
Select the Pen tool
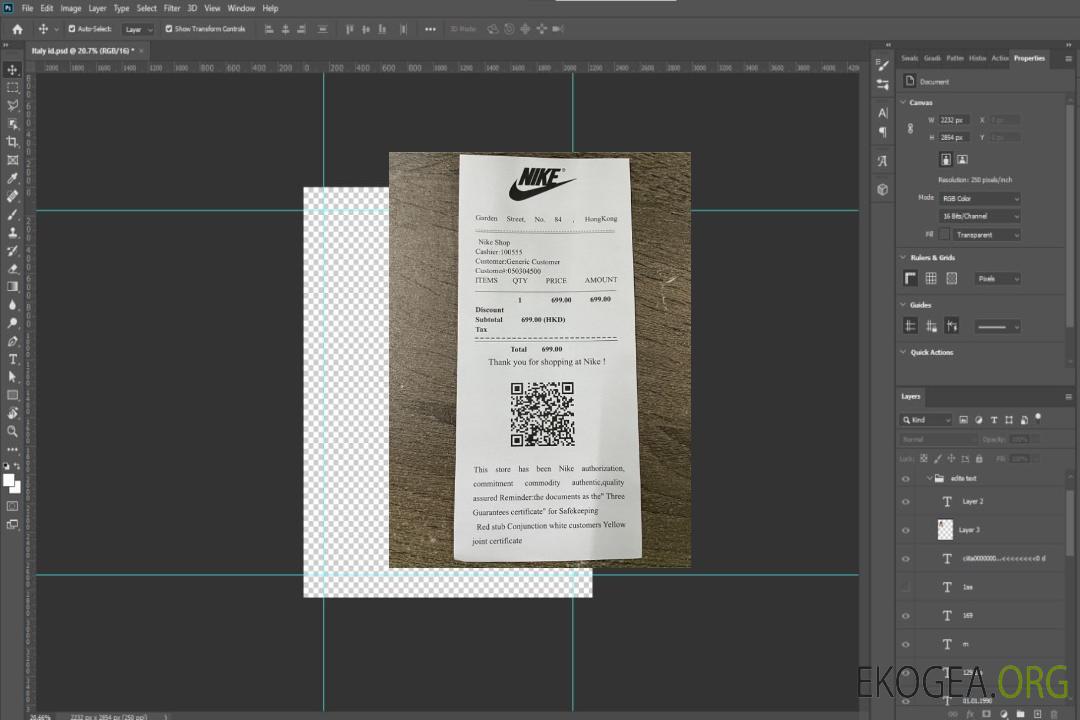pyautogui.click(x=12, y=341)
